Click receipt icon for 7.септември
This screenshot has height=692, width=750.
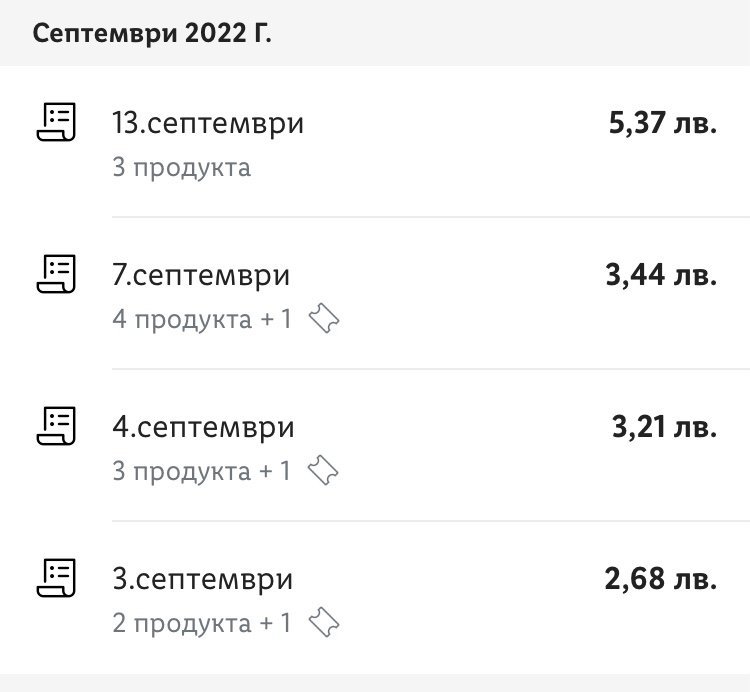coord(56,275)
